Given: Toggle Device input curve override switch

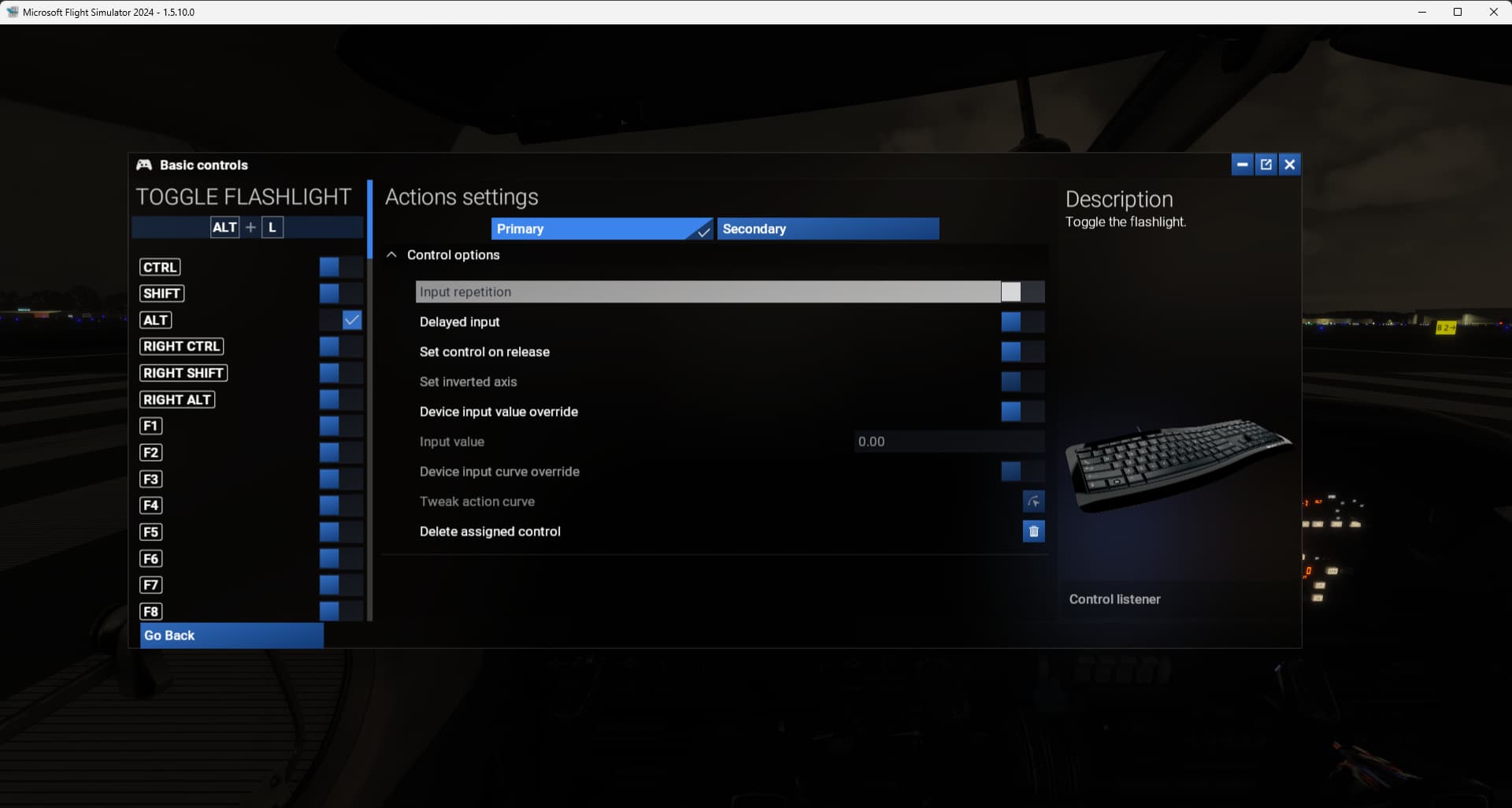Looking at the screenshot, I should 1023,472.
